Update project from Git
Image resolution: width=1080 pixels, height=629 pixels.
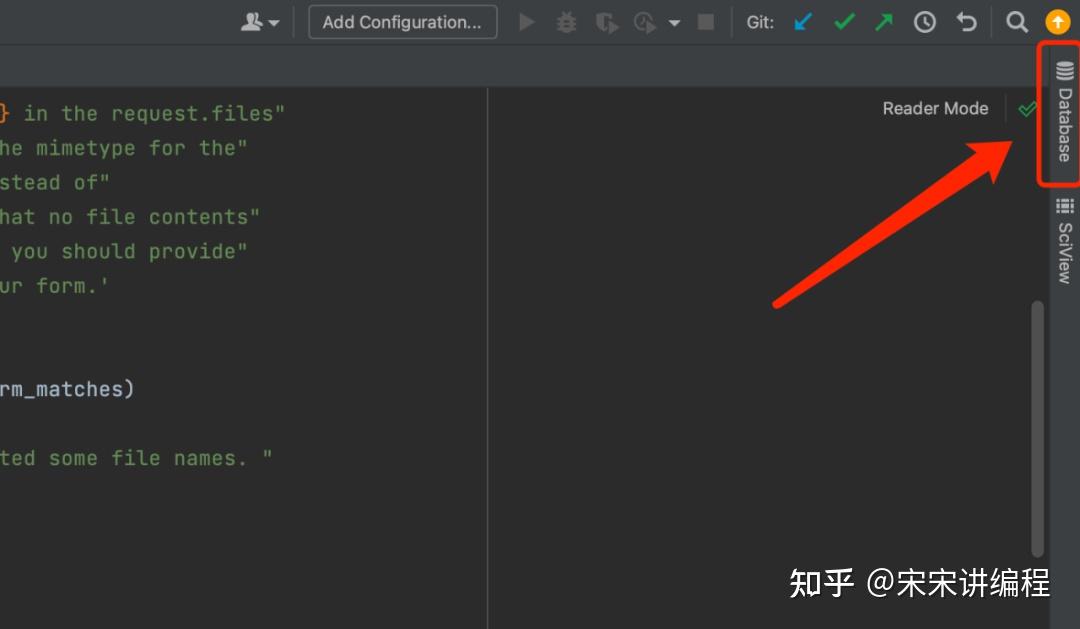[x=802, y=21]
